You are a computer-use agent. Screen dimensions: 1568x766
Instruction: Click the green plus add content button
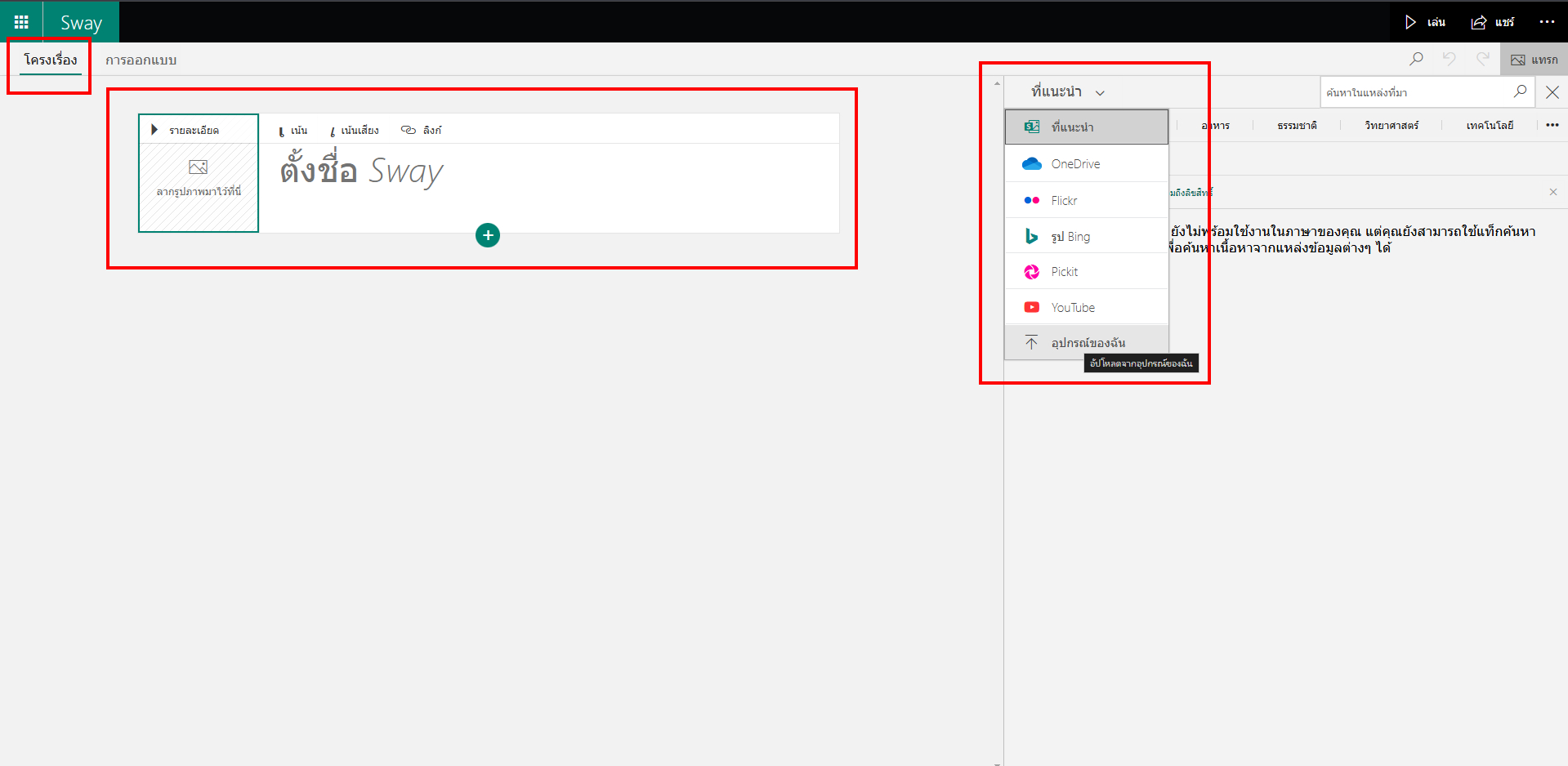click(x=488, y=235)
